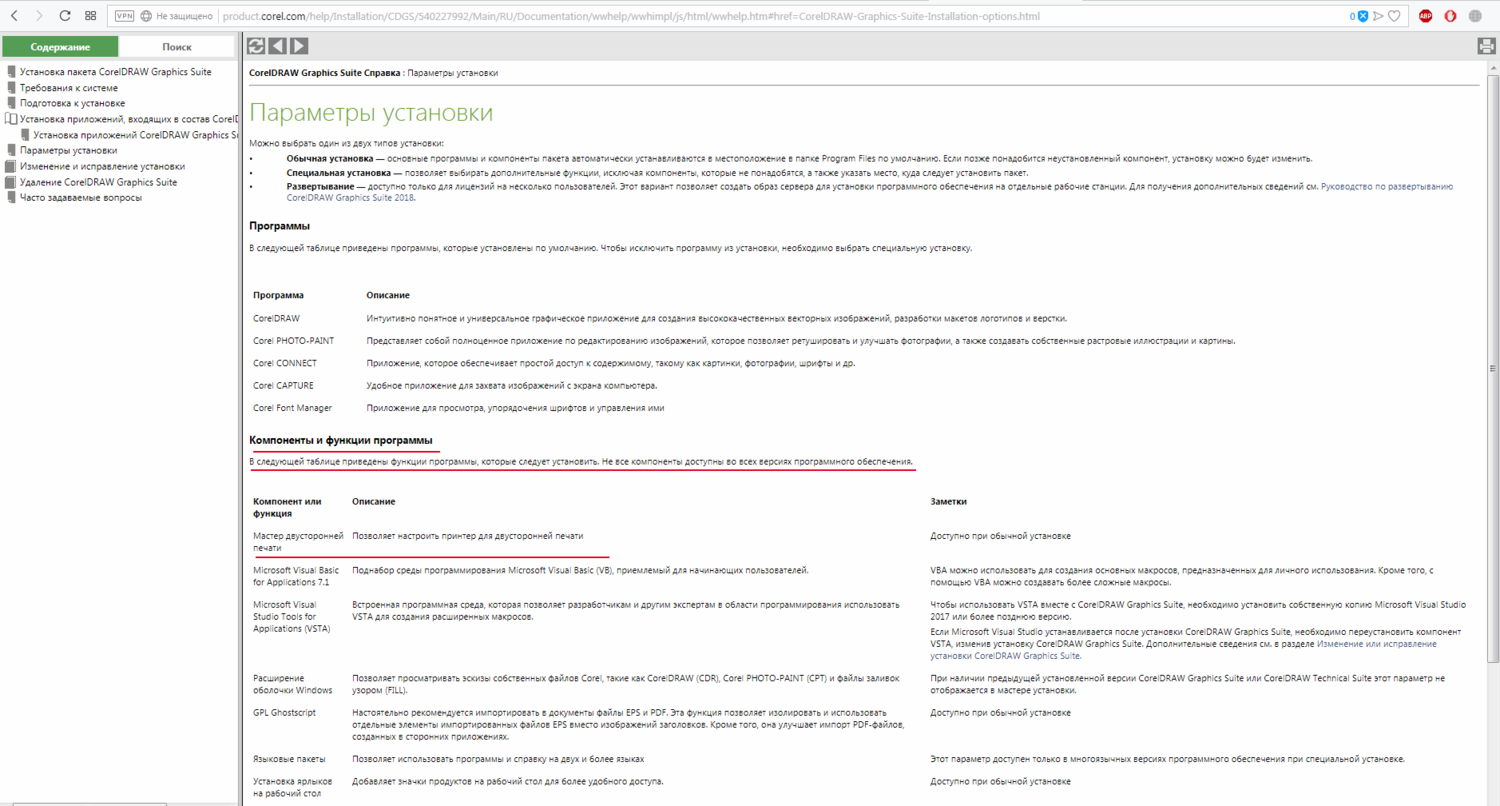Click the help sync contents icon
The width and height of the screenshot is (1500, 806).
(256, 46)
